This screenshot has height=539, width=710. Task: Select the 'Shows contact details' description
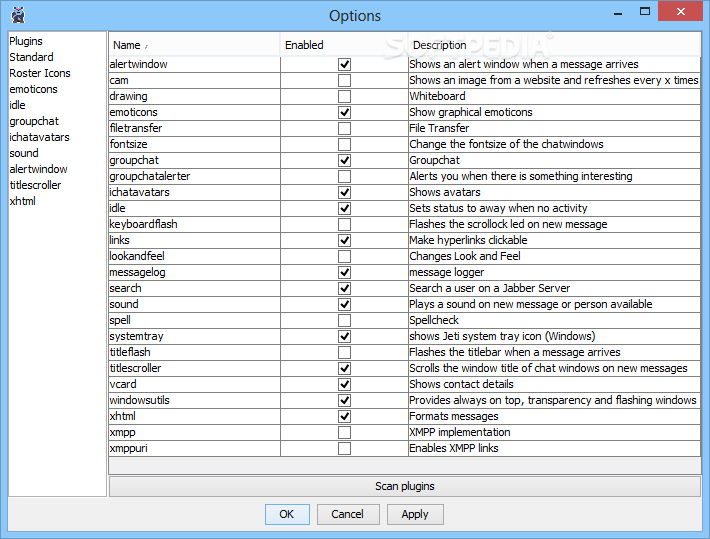(x=554, y=385)
